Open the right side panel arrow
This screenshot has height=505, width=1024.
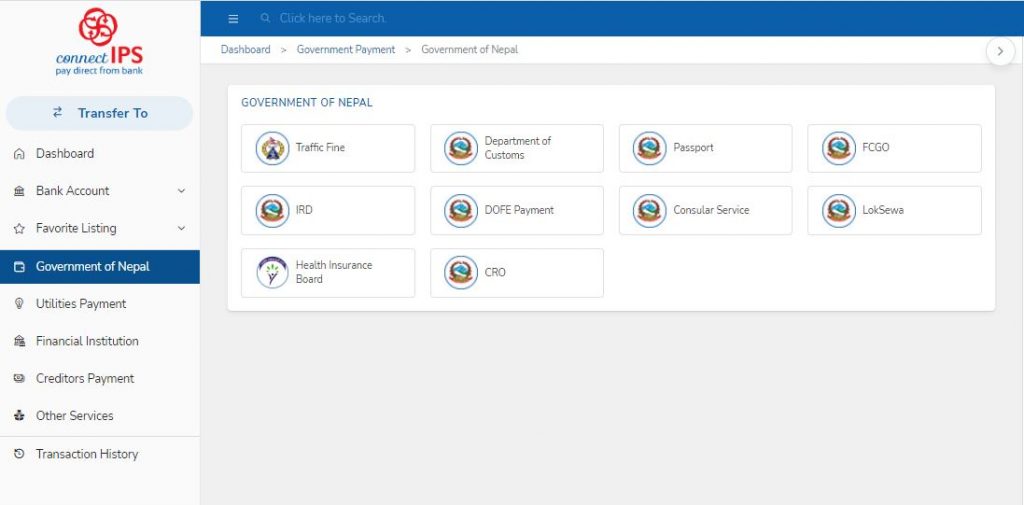pos(1000,51)
